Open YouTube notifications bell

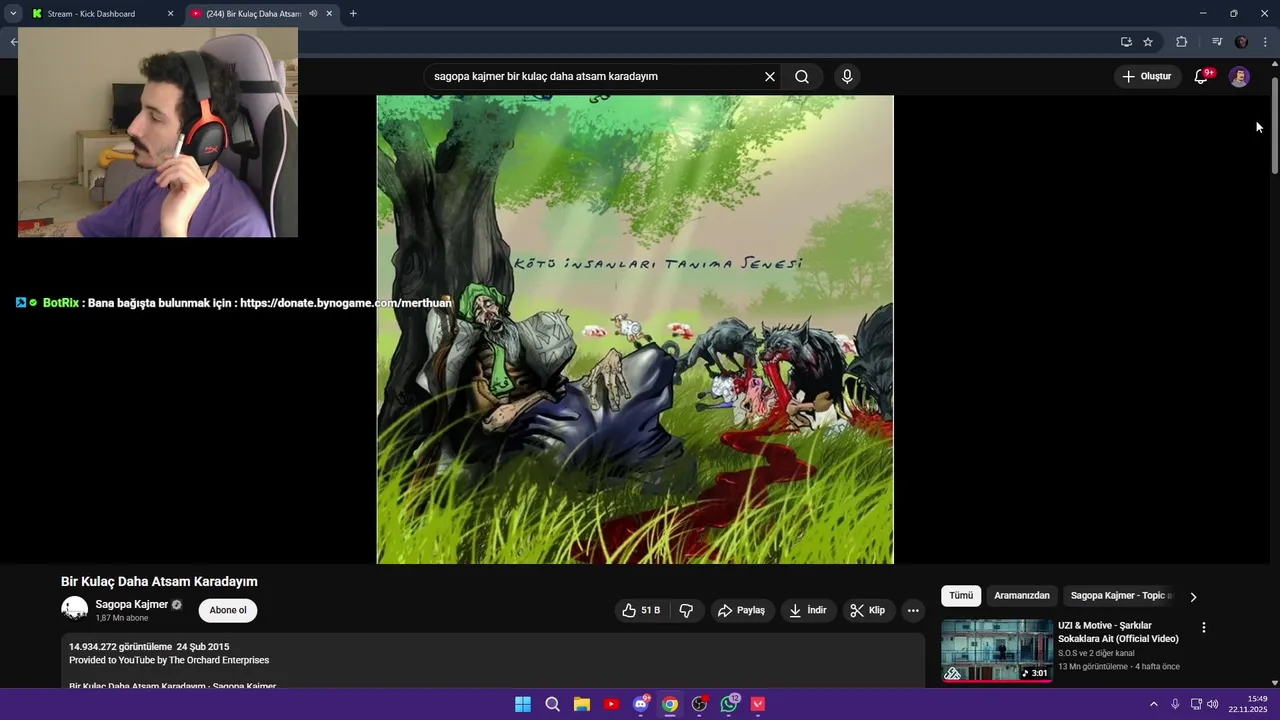click(1201, 76)
